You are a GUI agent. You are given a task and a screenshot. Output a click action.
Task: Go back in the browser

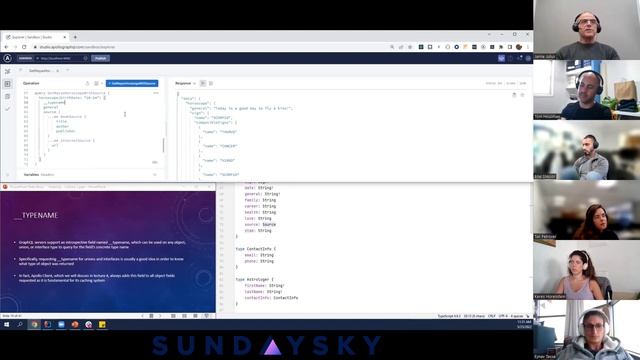tap(6, 47)
